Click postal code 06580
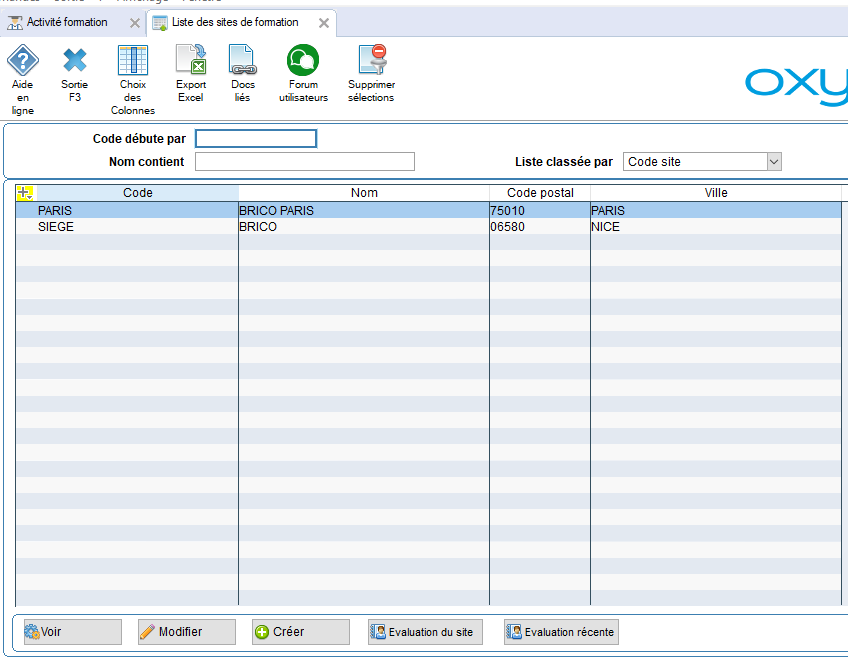 (540, 227)
